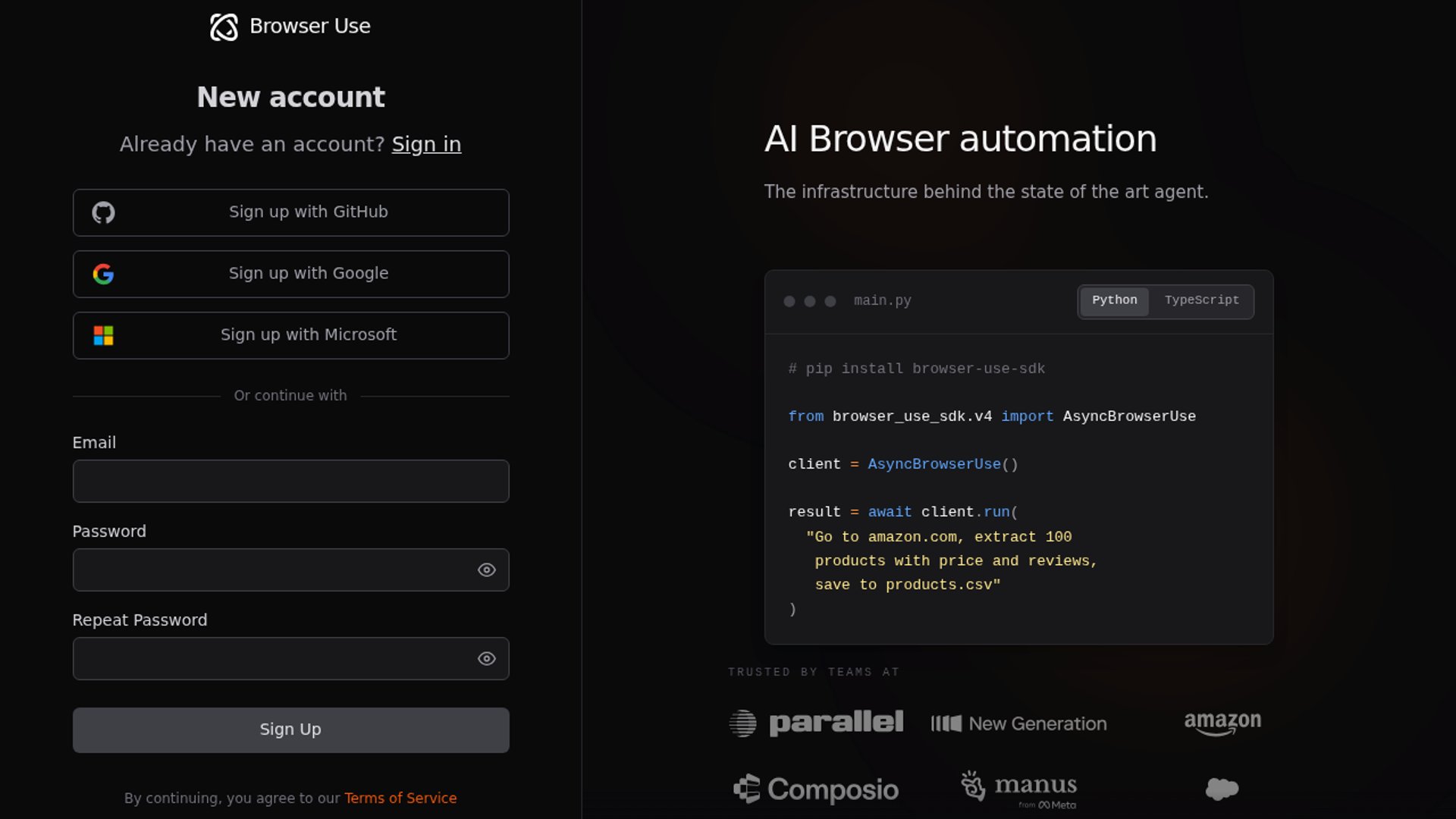Click the client = AsyncBrowserUse() code line
Screen dimensions: 1456x819
[903, 464]
